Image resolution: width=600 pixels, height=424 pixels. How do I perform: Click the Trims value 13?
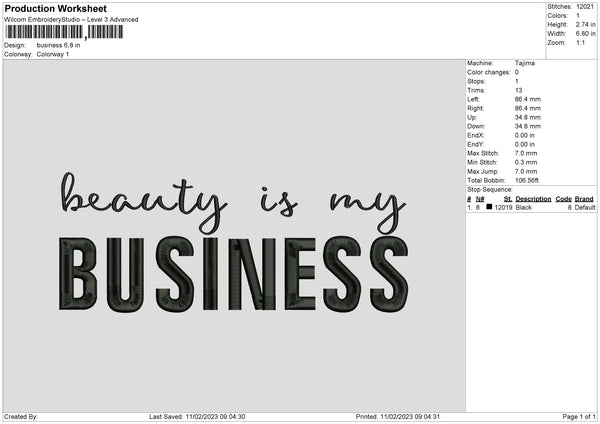coord(518,91)
